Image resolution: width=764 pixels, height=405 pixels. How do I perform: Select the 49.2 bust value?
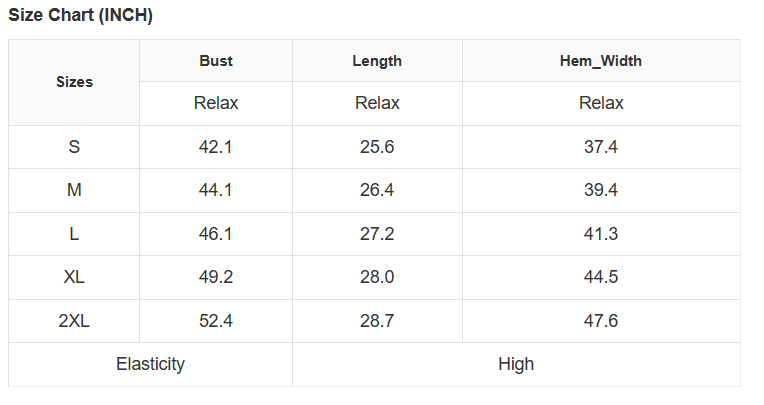[x=216, y=277]
